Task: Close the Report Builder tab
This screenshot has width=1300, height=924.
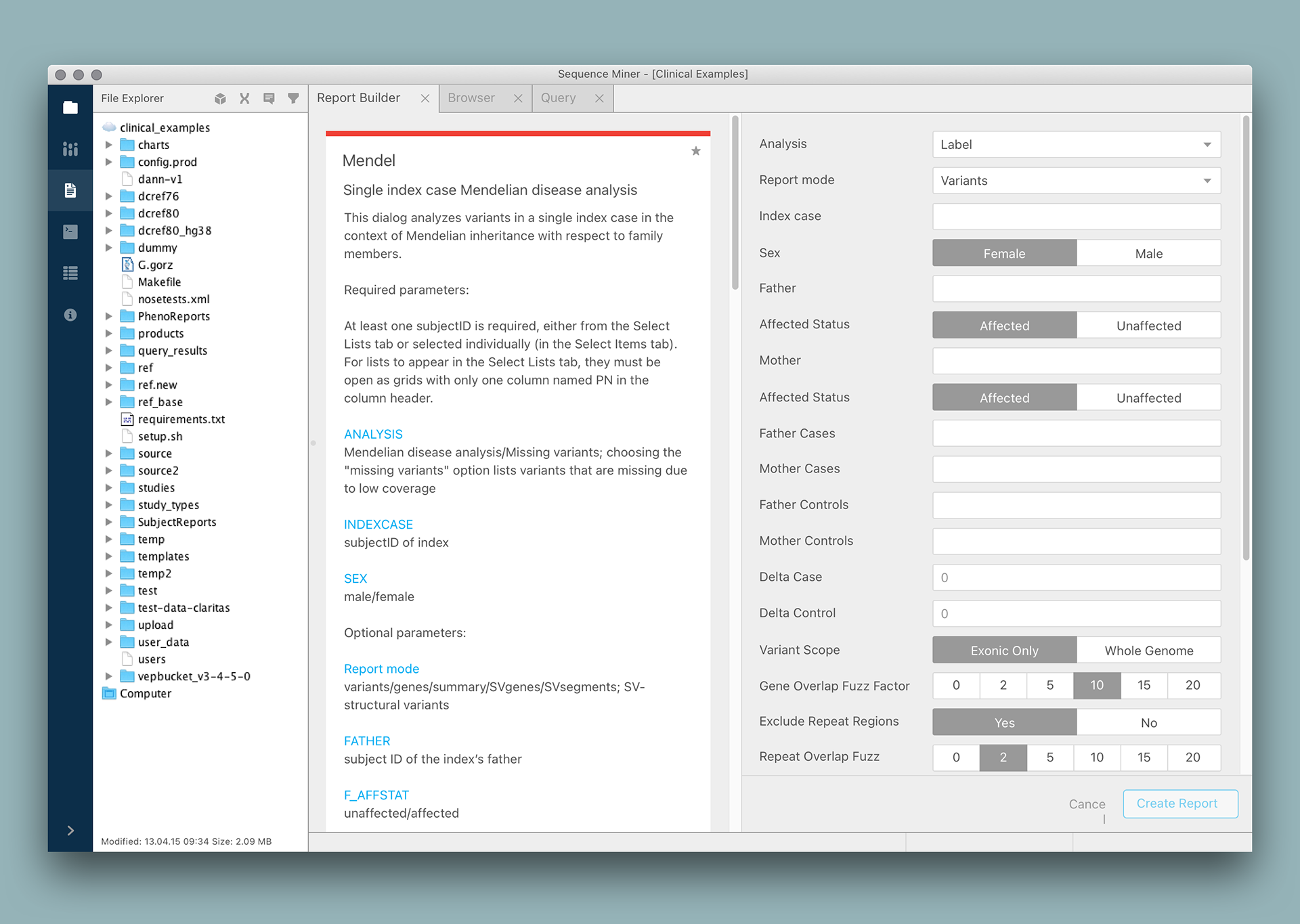Action: 425,99
